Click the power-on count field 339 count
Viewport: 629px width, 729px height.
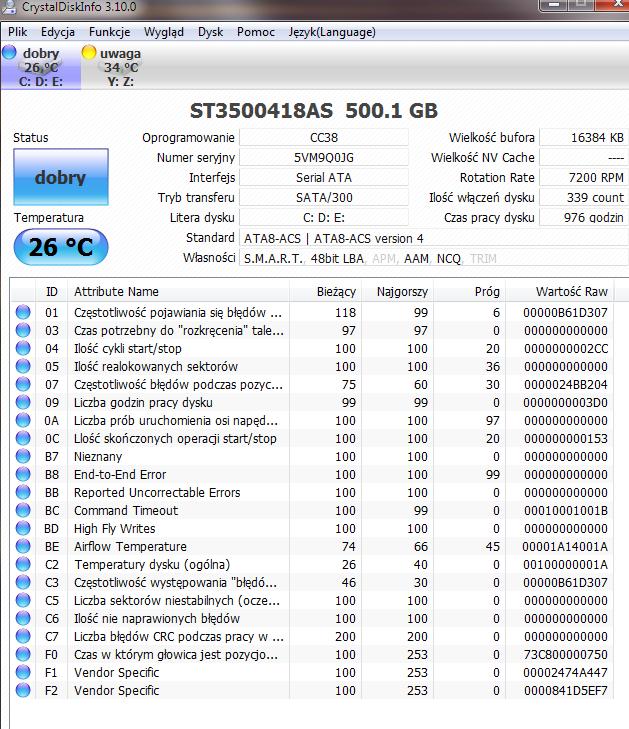[x=584, y=198]
